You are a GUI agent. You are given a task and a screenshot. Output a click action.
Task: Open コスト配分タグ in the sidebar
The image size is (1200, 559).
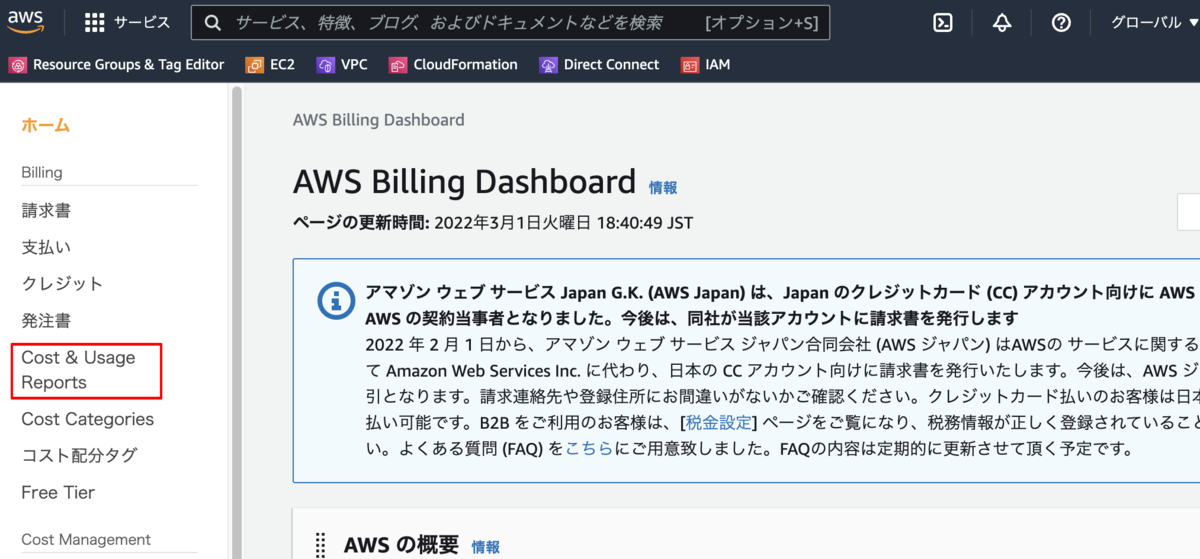[79, 456]
